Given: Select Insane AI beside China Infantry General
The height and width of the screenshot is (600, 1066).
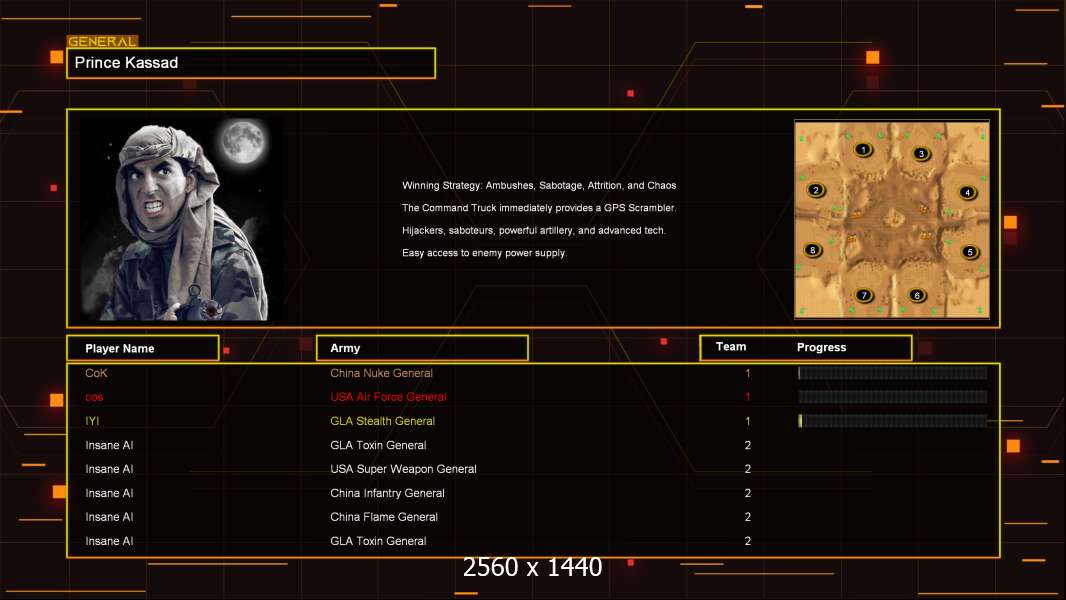Looking at the screenshot, I should pyautogui.click(x=109, y=493).
